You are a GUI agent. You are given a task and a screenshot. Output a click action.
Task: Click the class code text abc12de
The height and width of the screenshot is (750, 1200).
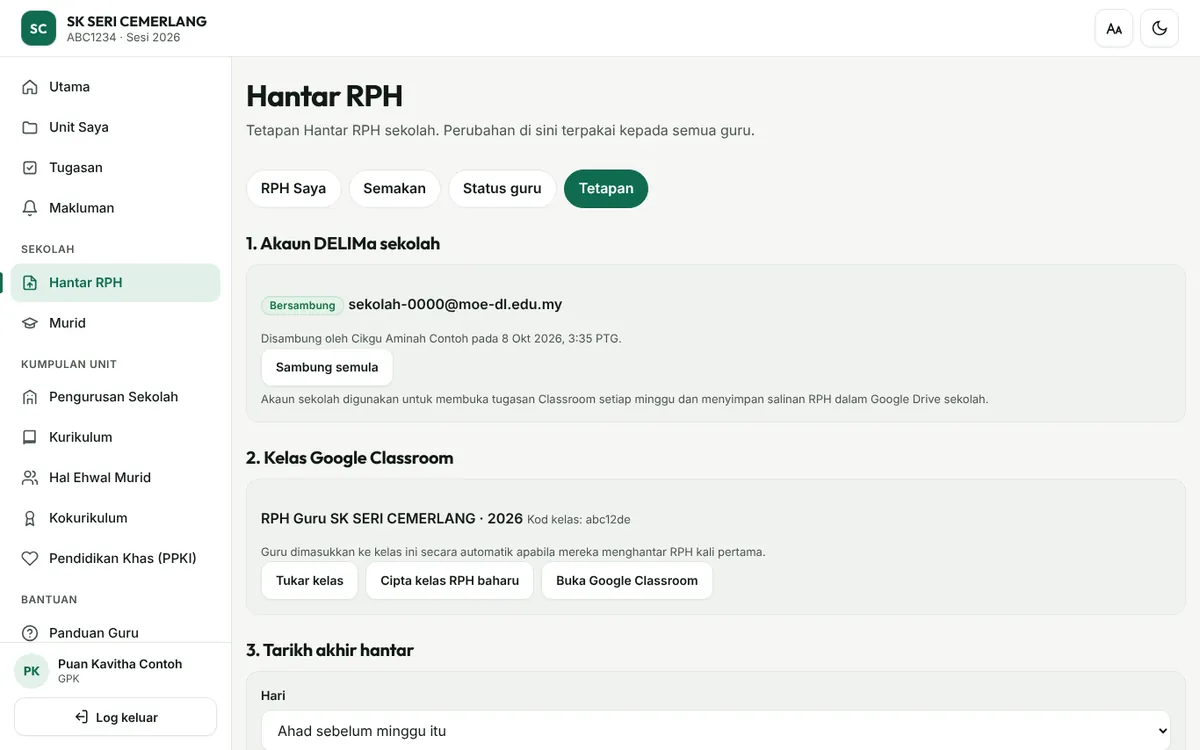click(608, 520)
